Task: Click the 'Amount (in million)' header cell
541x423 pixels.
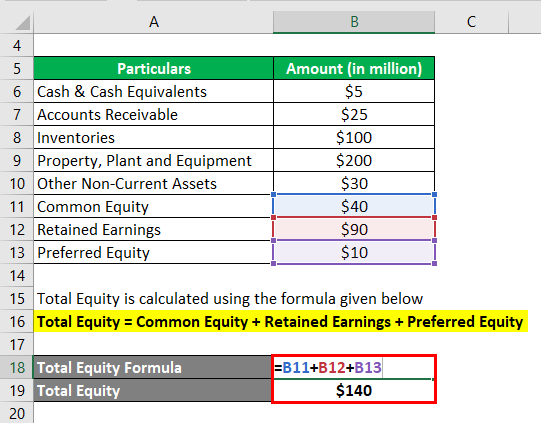Action: [x=354, y=68]
